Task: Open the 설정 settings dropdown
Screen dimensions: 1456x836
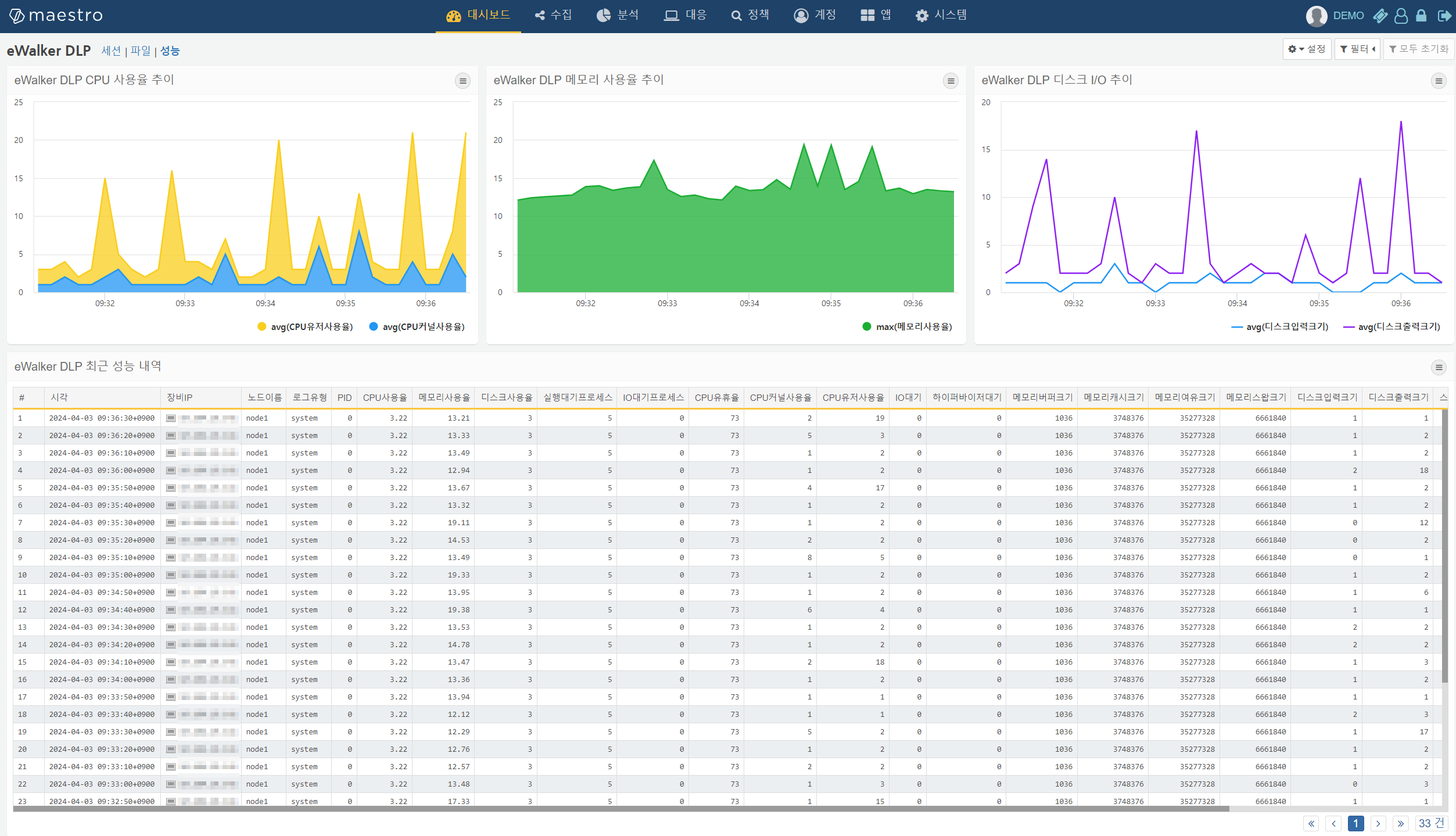Action: click(1307, 49)
